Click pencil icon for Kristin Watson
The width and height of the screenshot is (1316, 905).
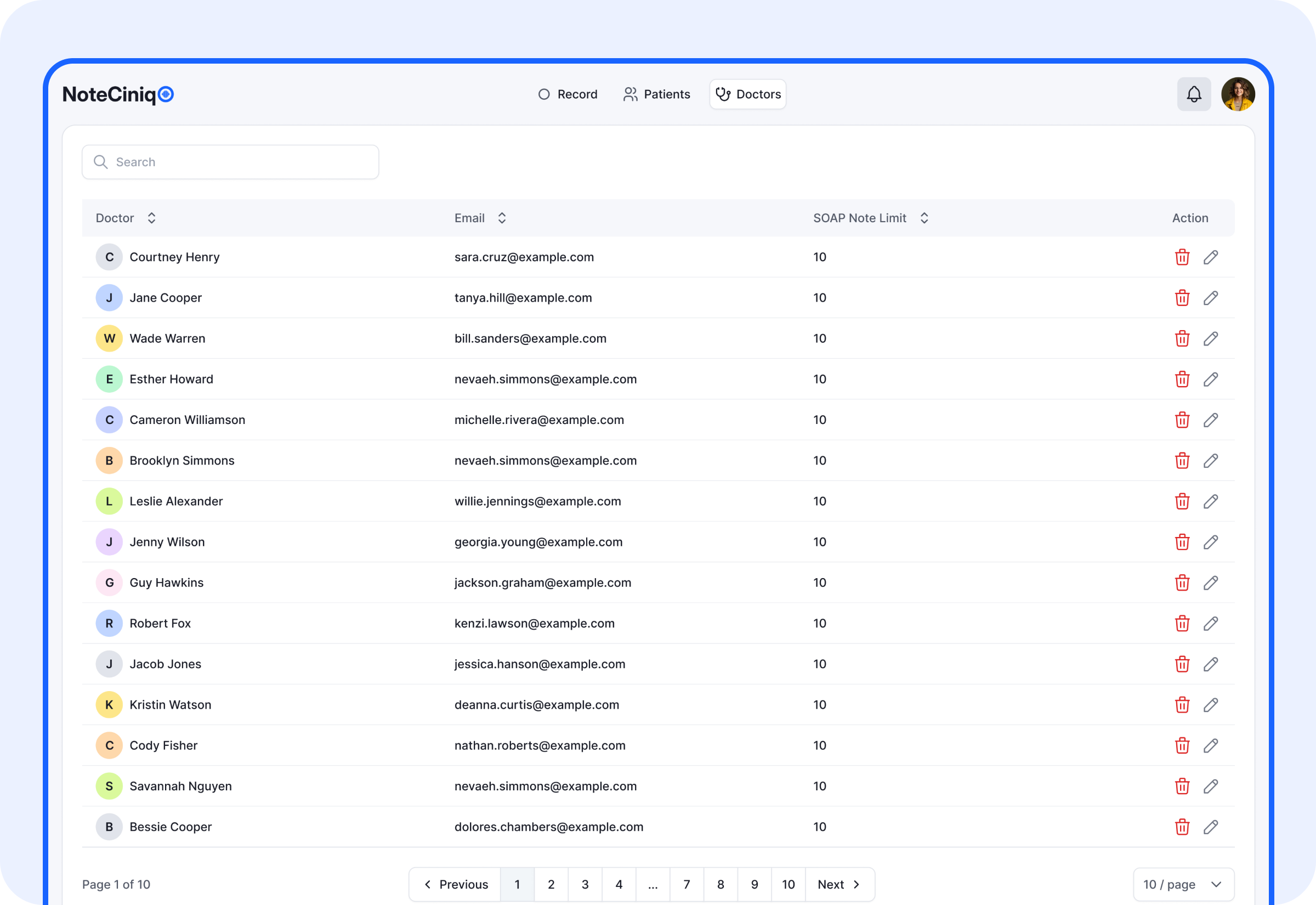[x=1211, y=705]
